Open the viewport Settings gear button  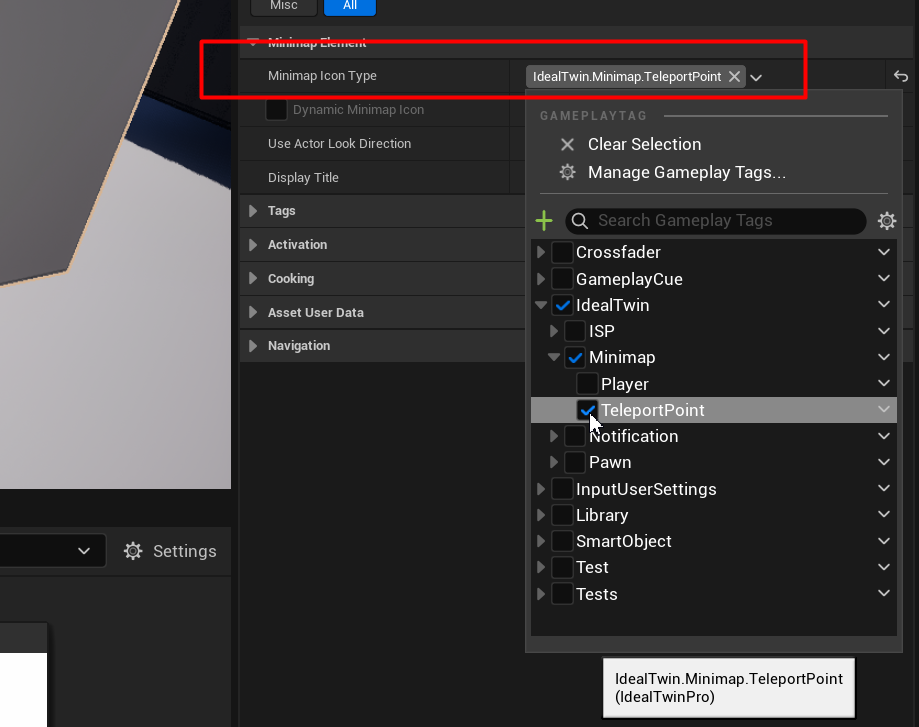(134, 551)
